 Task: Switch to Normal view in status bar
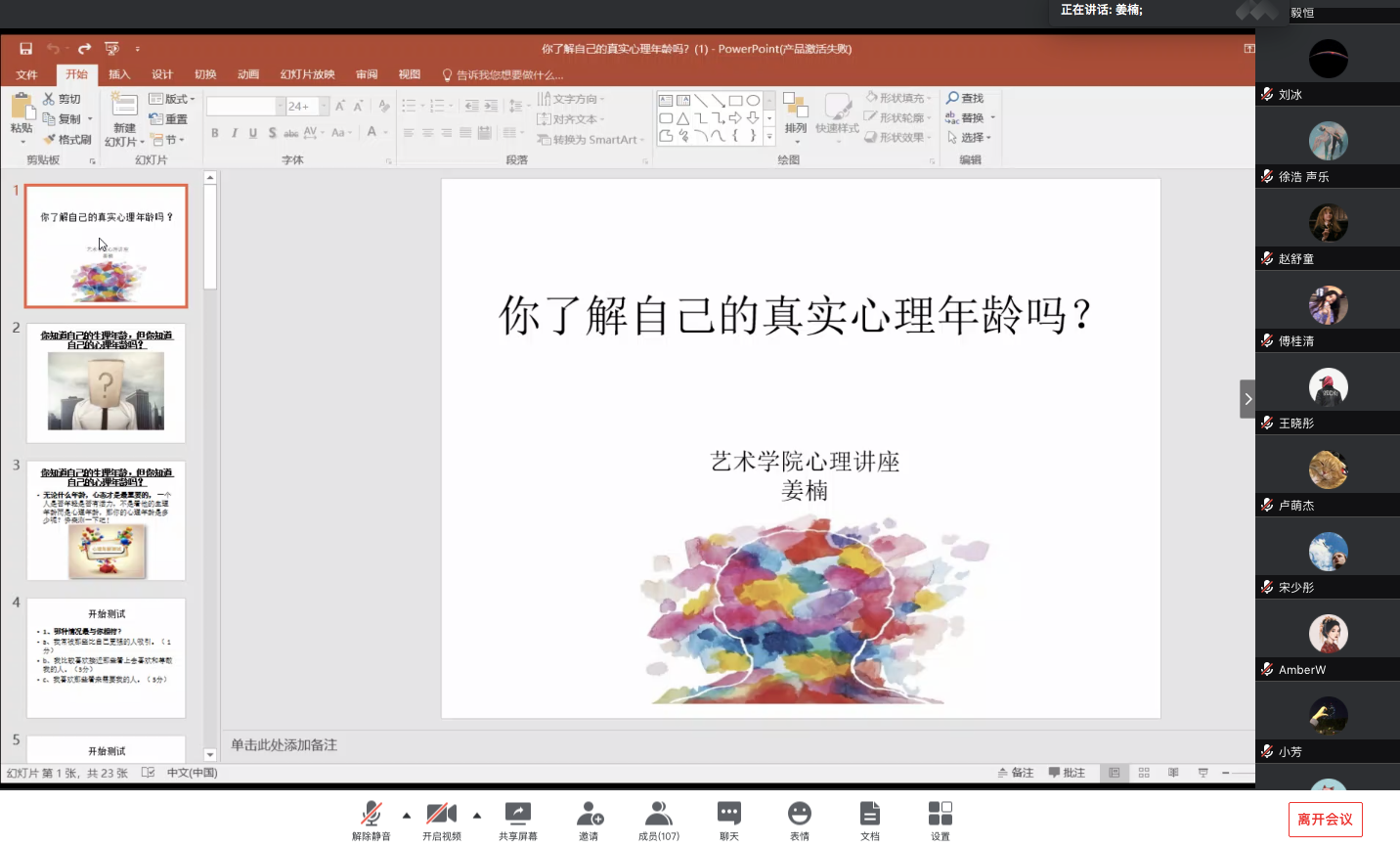click(x=1115, y=773)
